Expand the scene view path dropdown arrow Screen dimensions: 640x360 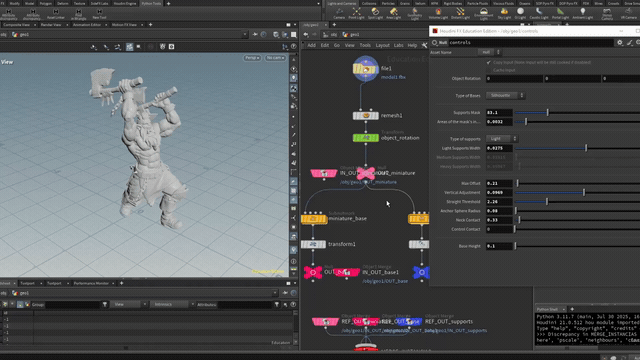244,35
